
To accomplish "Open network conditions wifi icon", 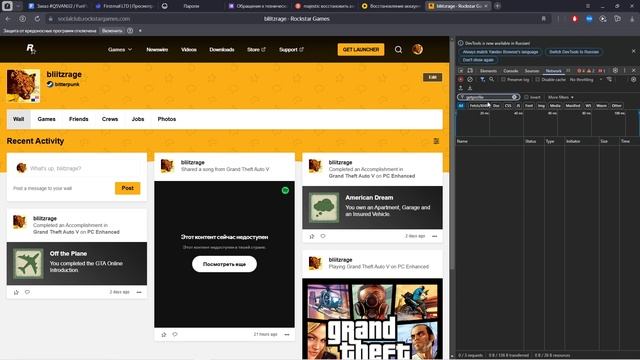I will [x=609, y=79].
